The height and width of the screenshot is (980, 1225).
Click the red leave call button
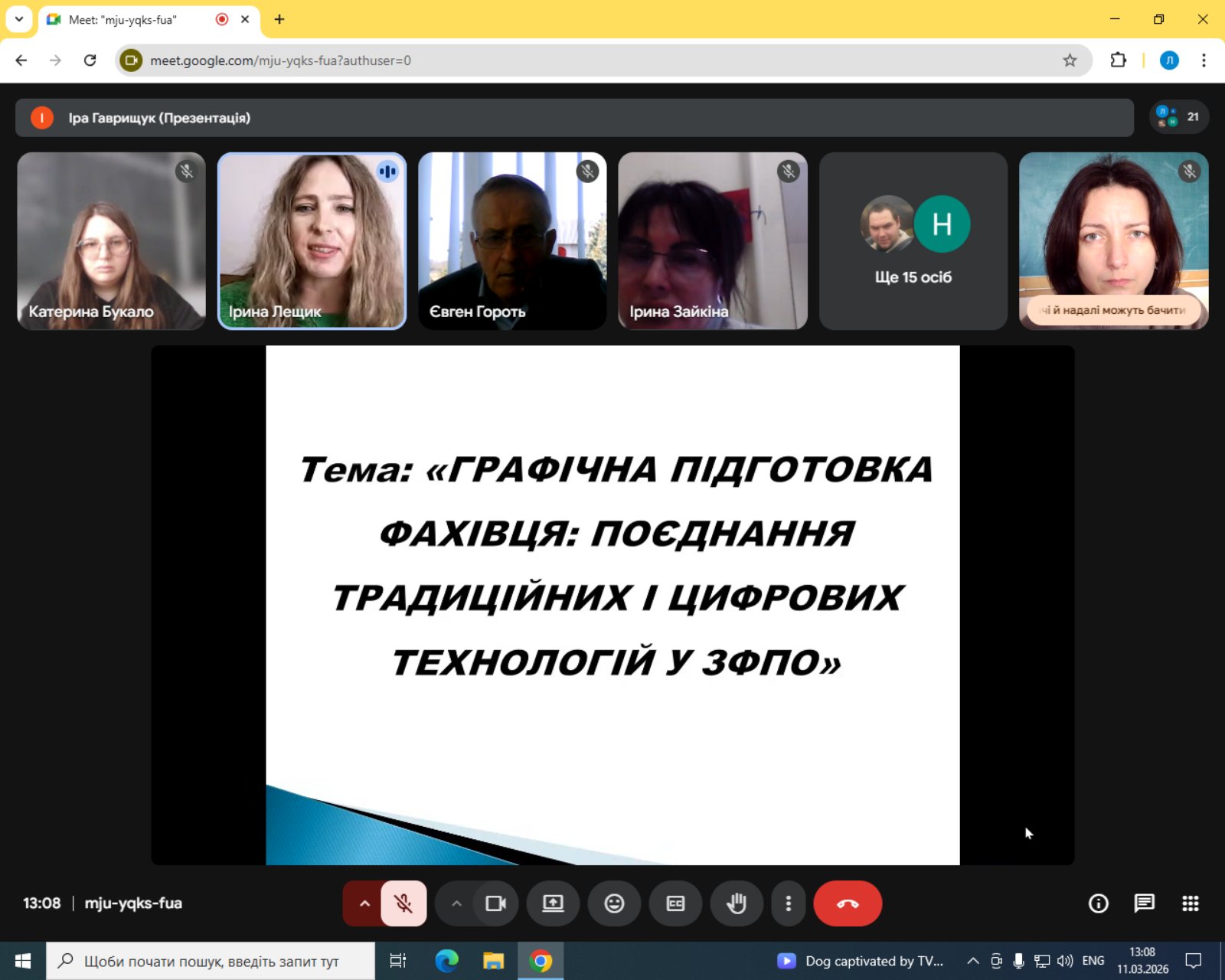847,903
